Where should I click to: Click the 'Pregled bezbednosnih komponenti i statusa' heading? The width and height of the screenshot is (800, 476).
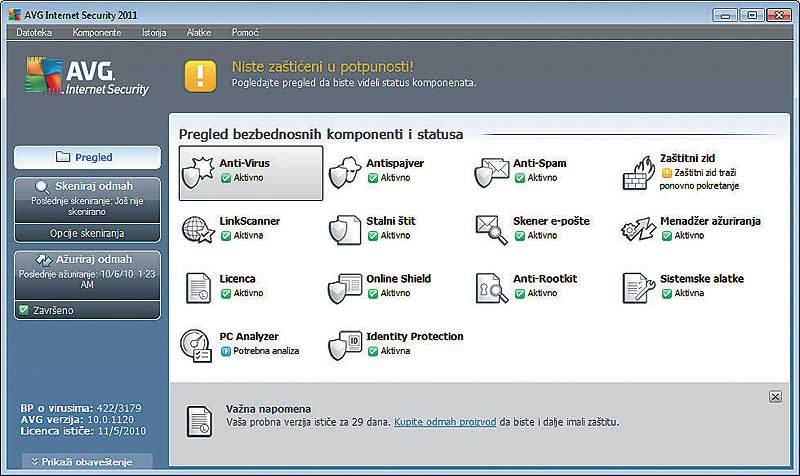tap(321, 134)
